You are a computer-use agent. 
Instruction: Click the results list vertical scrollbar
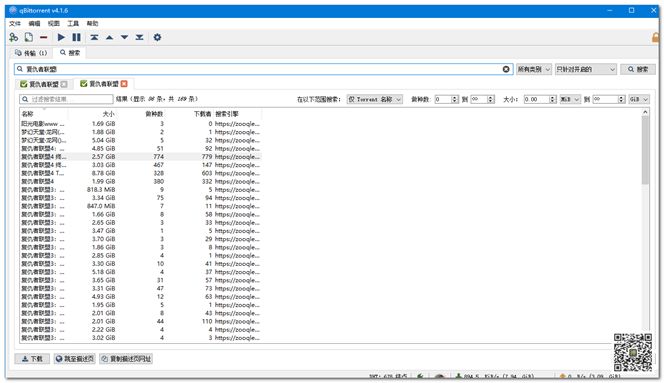[645, 219]
